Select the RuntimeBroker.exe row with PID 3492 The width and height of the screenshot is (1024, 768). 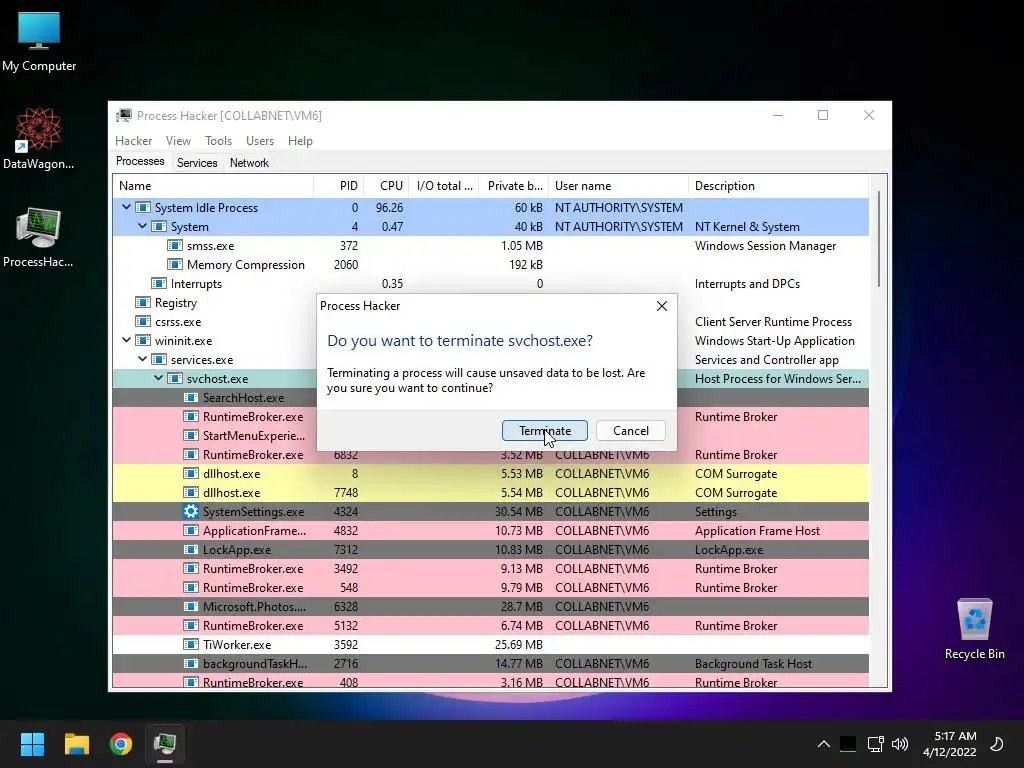(490, 568)
